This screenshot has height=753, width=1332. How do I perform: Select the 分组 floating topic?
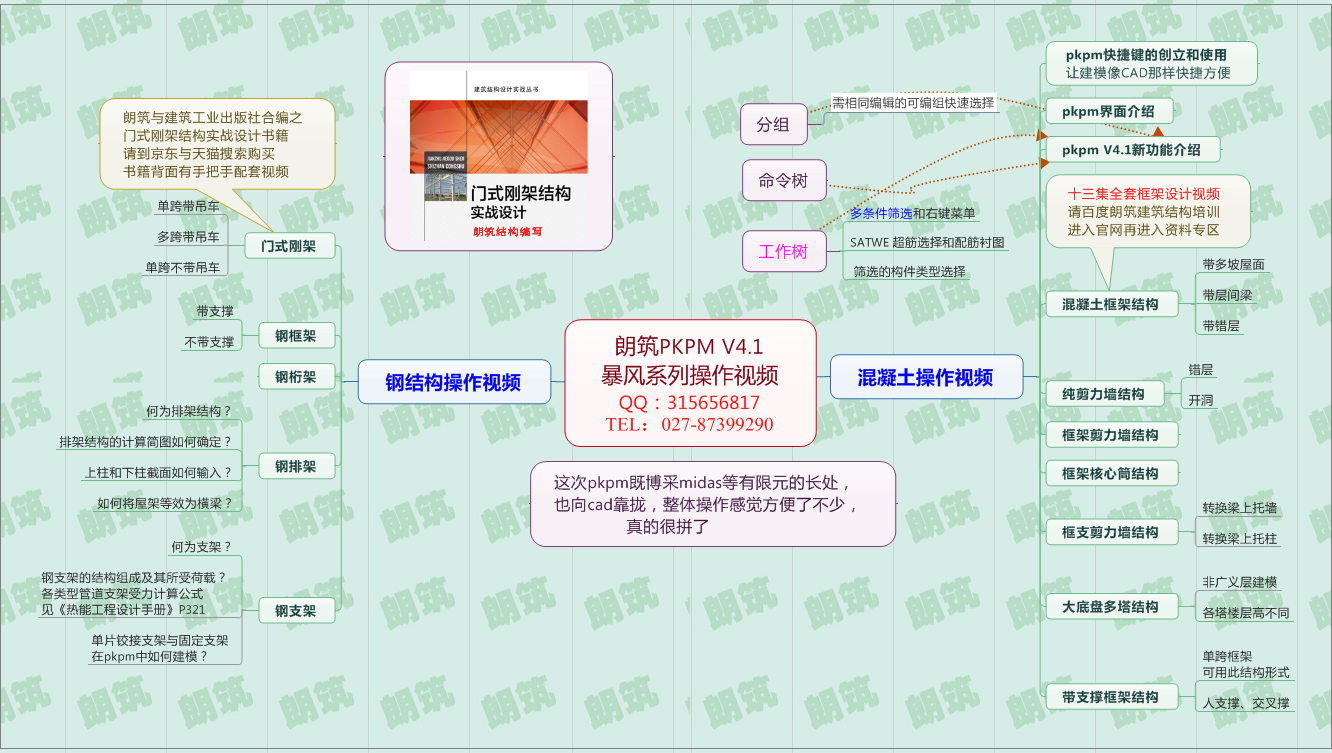[773, 124]
